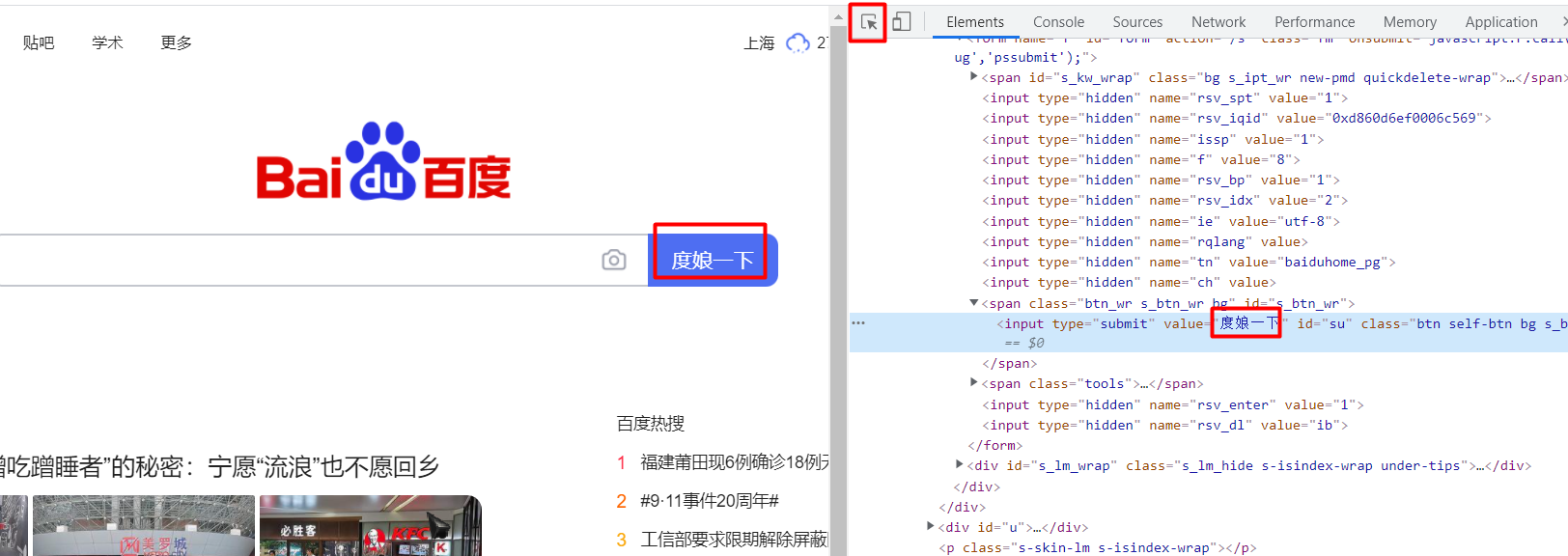The width and height of the screenshot is (1568, 556).
Task: Select the input name="rsv_spt" DOM row
Action: pyautogui.click(x=1165, y=97)
